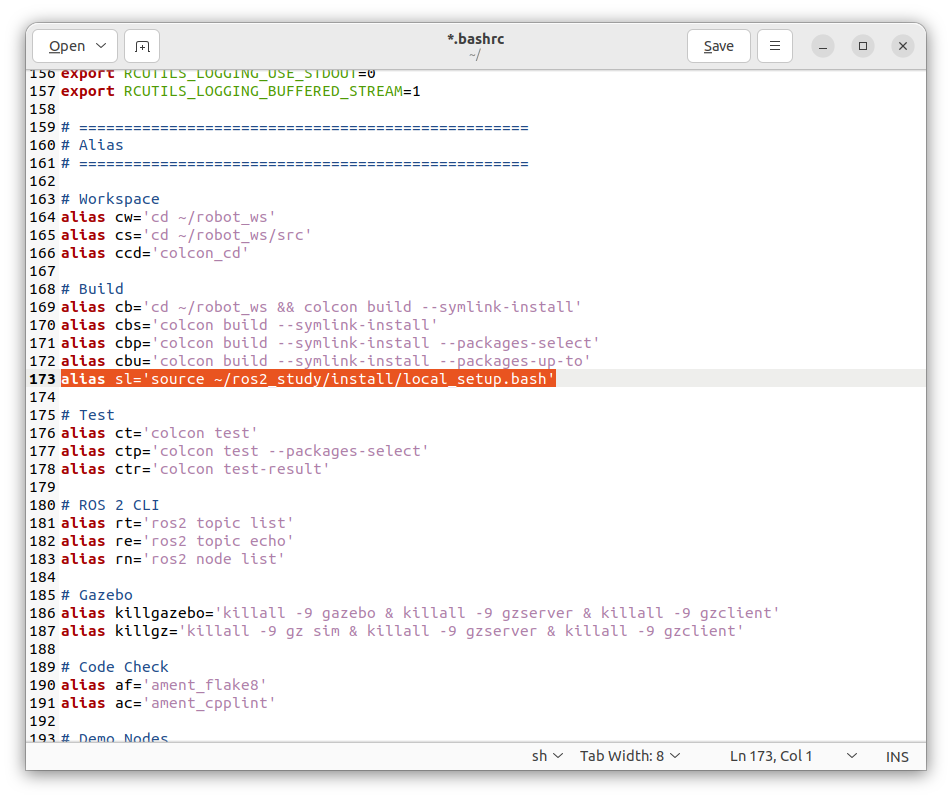
Task: Click the alias killgz line
Action: coord(402,631)
